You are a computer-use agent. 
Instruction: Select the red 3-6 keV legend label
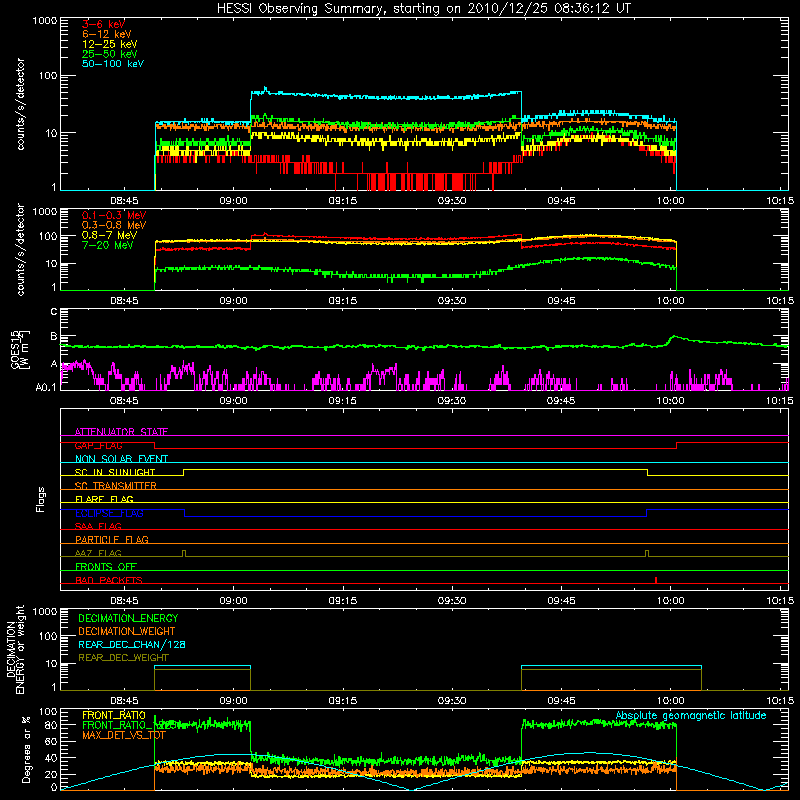103,24
